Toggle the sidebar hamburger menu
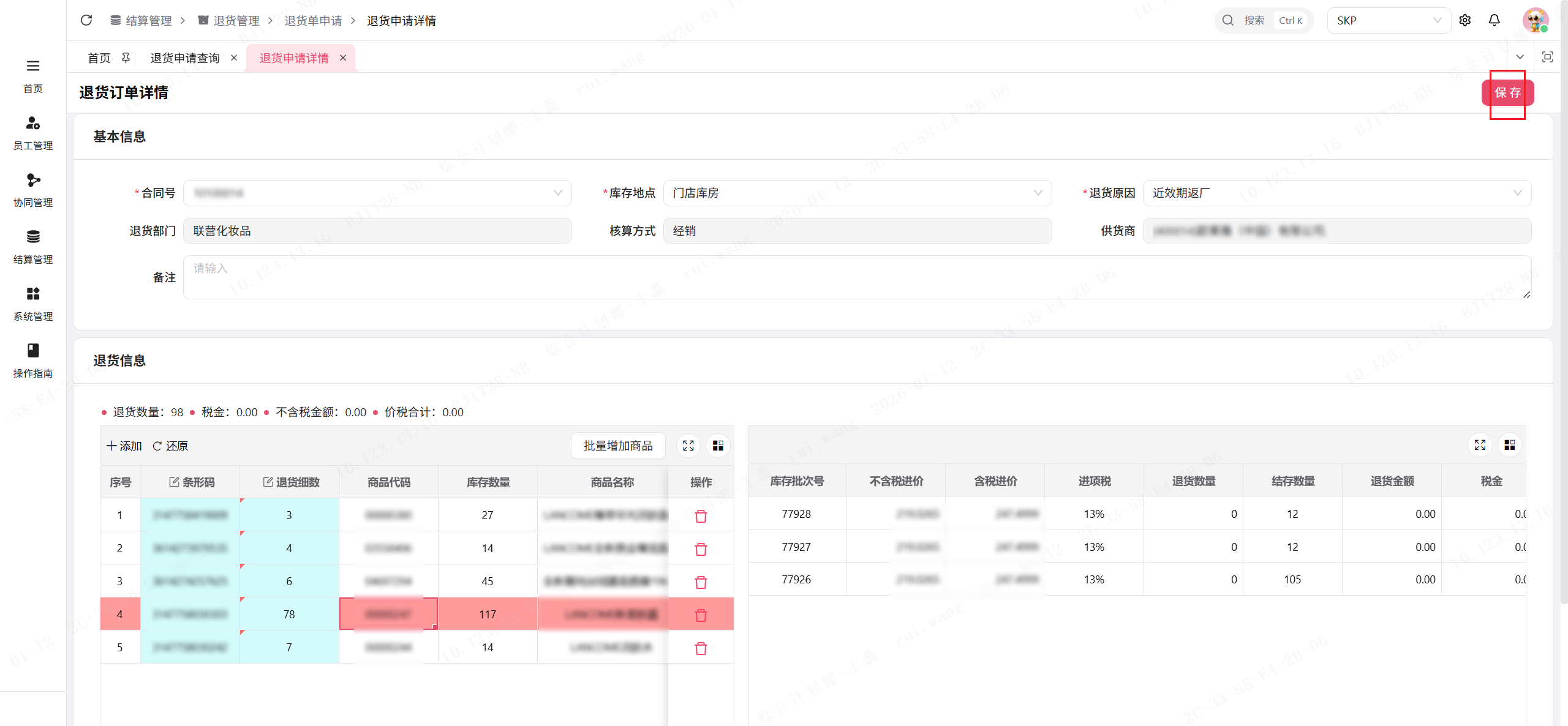The height and width of the screenshot is (726, 1568). click(x=33, y=65)
